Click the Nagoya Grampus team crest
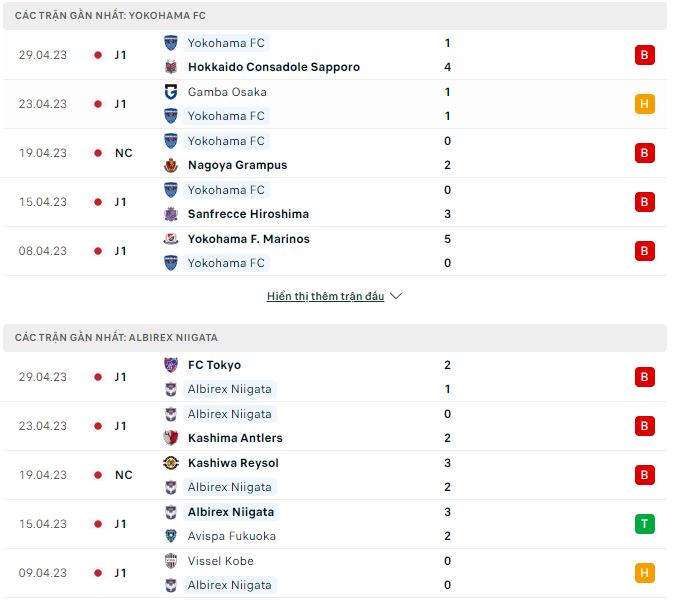Image resolution: width=675 pixels, height=600 pixels. pos(170,165)
